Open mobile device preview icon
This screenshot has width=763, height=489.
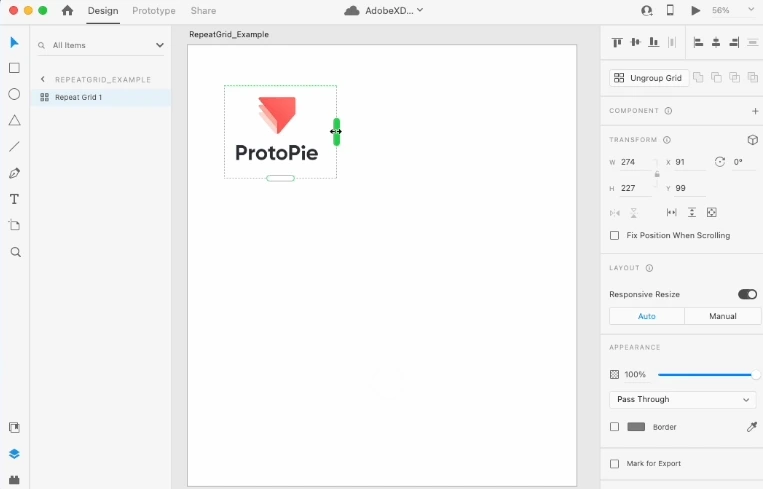tap(670, 10)
